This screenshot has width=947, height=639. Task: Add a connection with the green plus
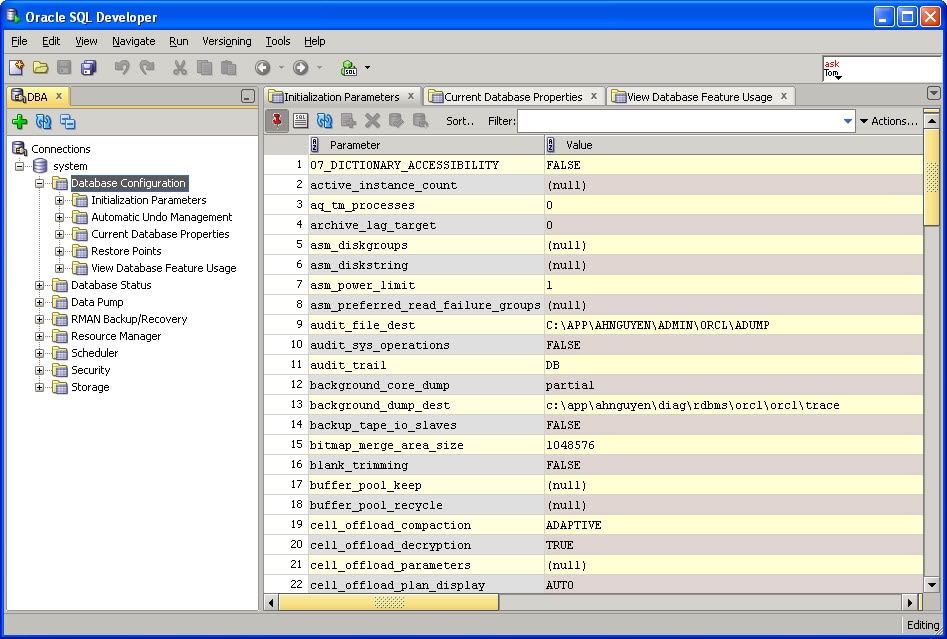[x=19, y=122]
